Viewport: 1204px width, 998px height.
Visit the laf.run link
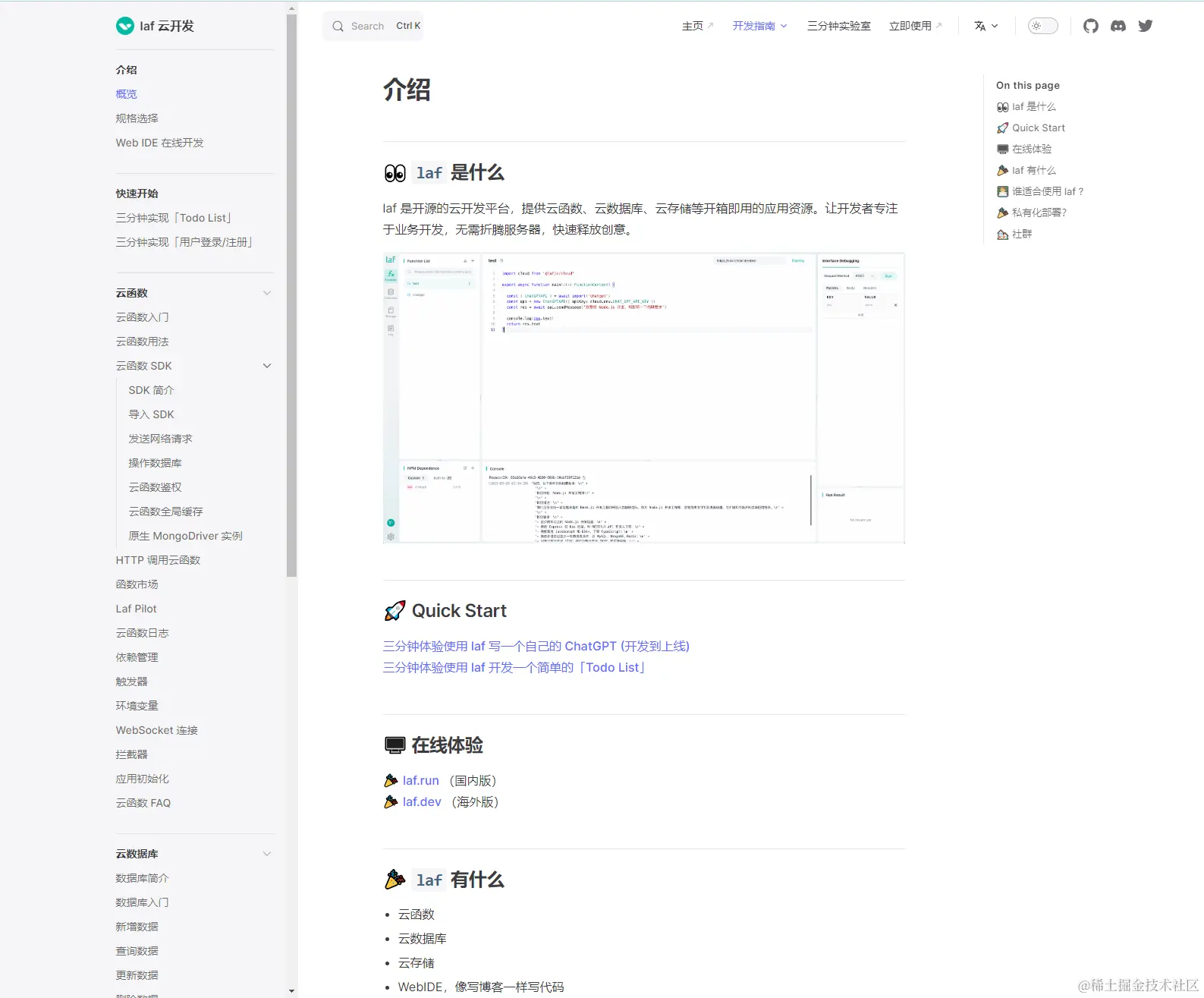tap(421, 781)
